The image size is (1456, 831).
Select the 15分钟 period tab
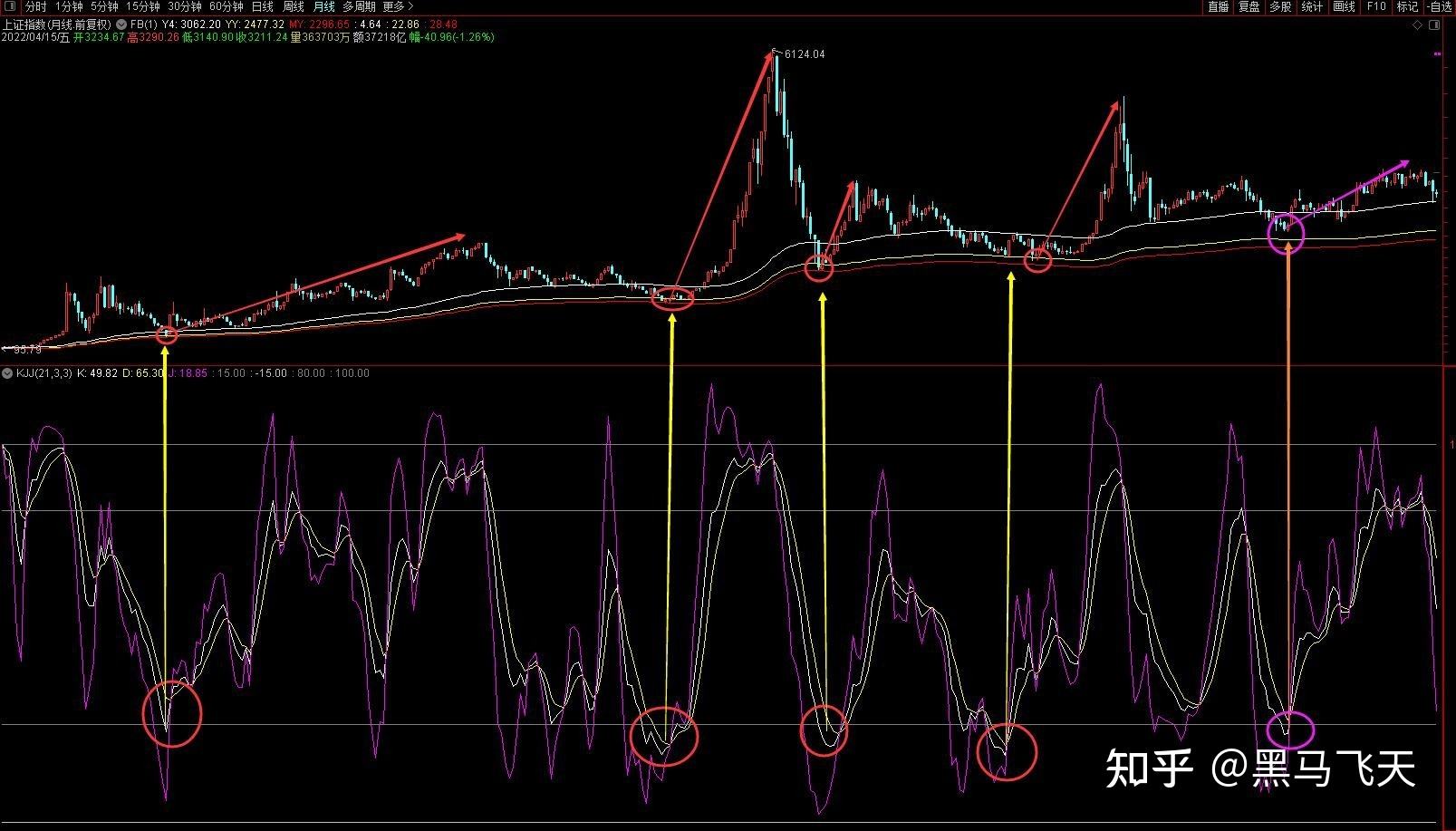click(143, 6)
